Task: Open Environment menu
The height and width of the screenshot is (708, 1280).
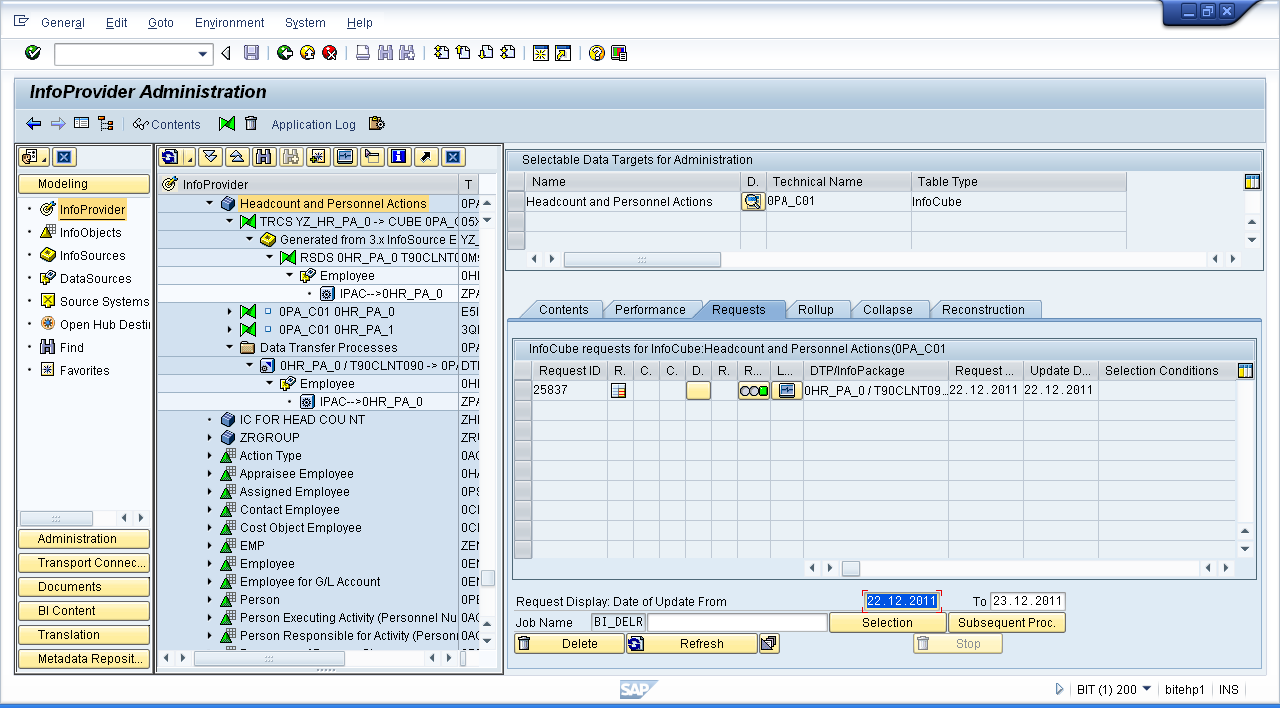Action: pos(230,23)
